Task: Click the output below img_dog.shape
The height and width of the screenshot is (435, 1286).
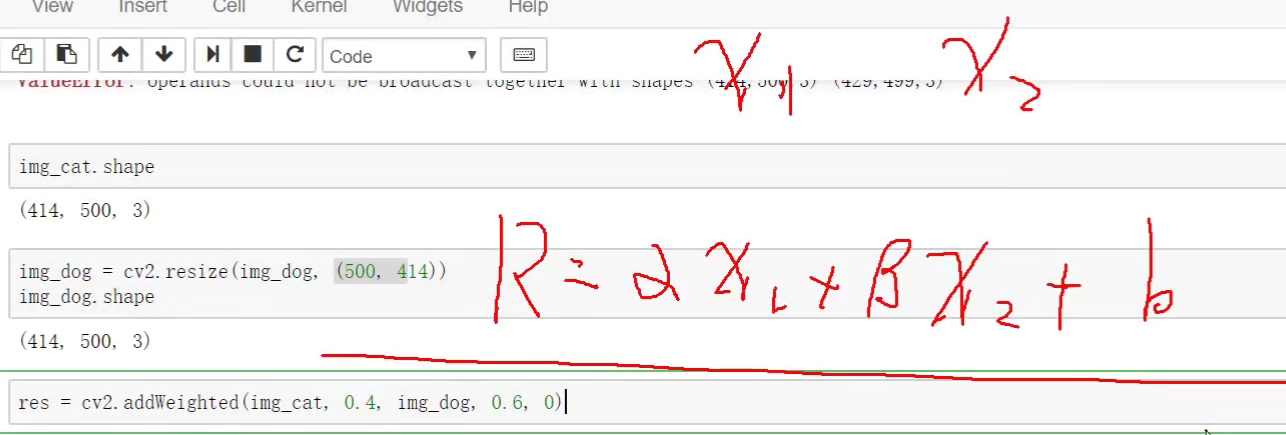Action: click(85, 341)
